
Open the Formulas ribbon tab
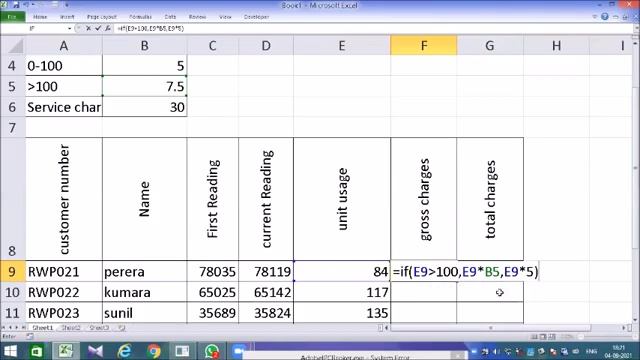pos(140,17)
